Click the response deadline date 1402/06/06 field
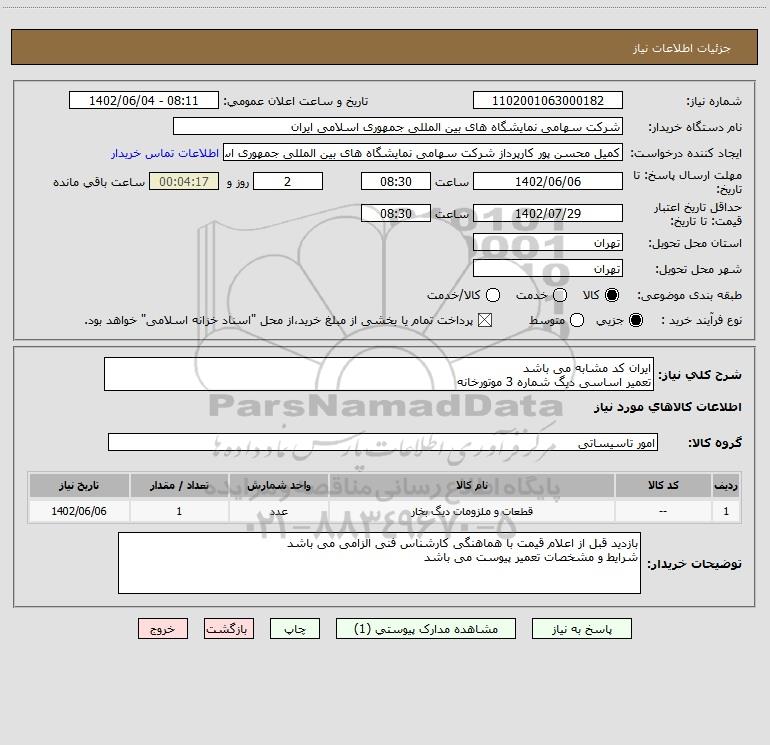770x745 pixels. 548,181
